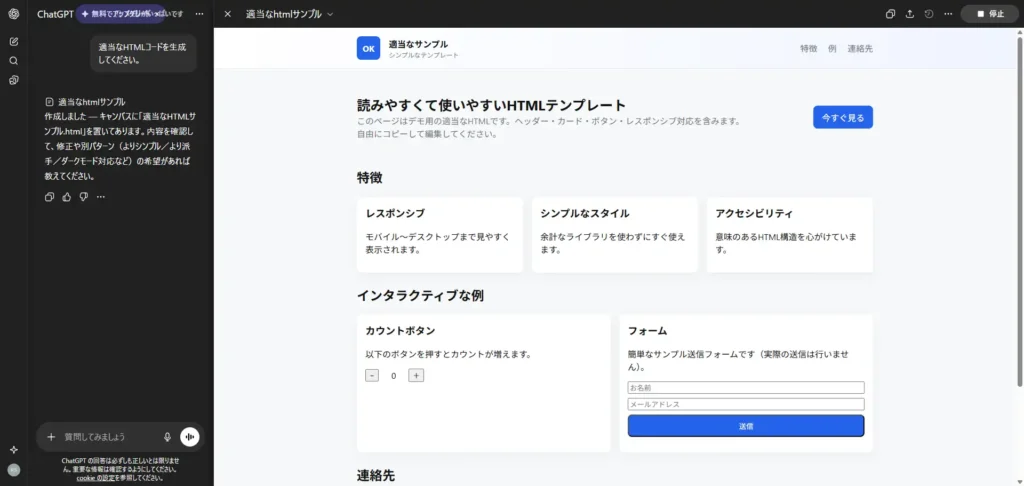Copy the assistant response
The image size is (1024, 486).
pos(49,197)
